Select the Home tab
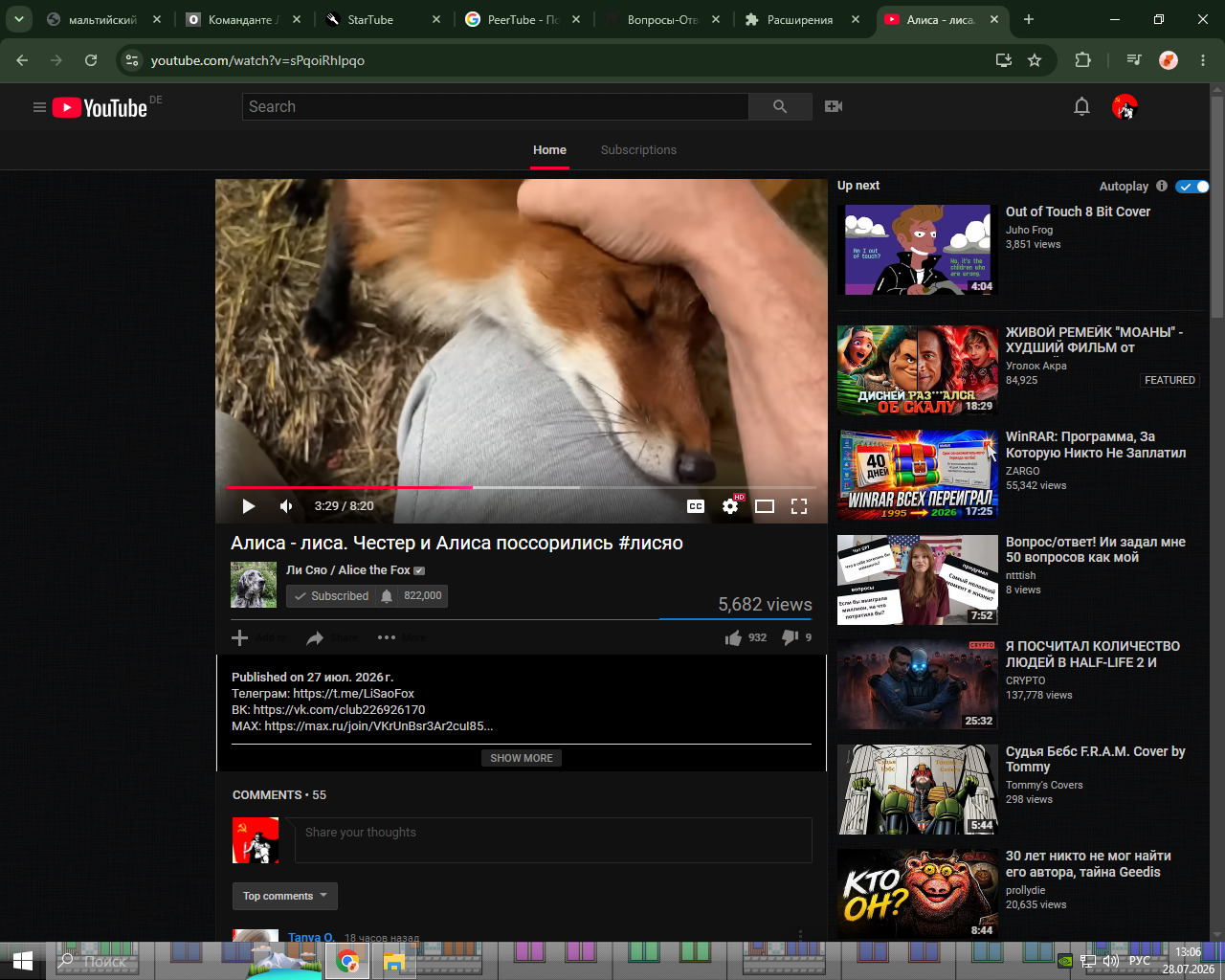The width and height of the screenshot is (1225, 980). 549,150
